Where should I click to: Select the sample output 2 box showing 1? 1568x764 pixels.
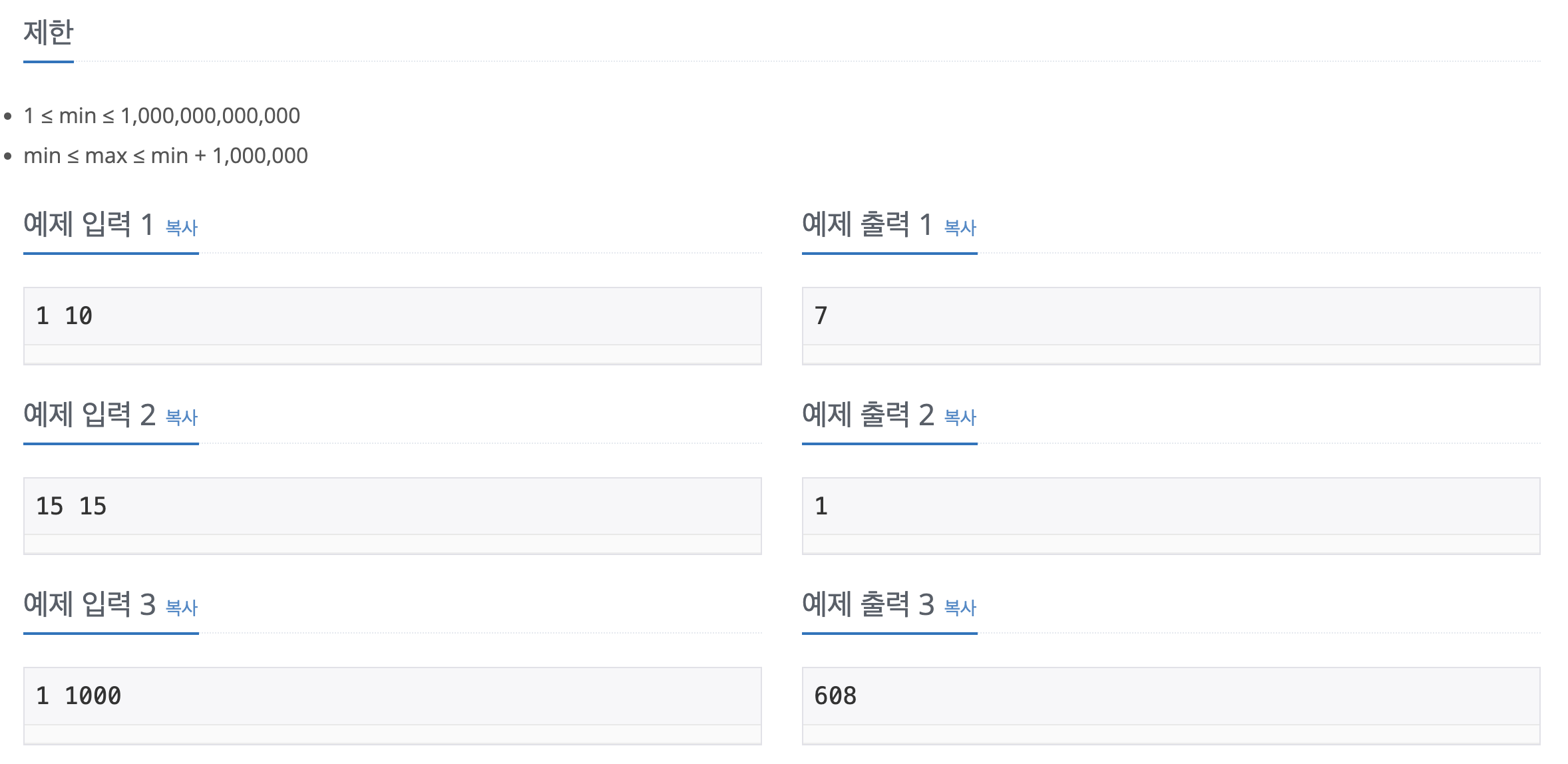[x=1171, y=516]
